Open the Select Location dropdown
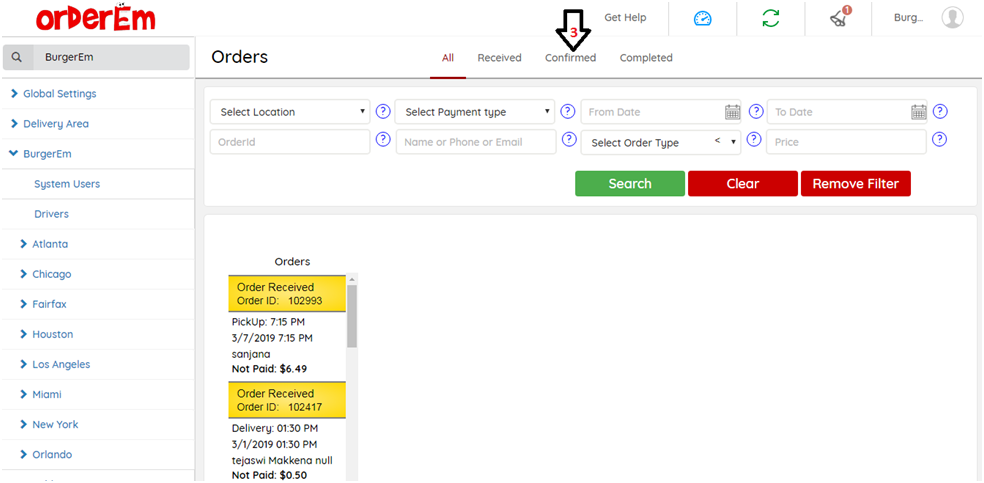 (x=290, y=112)
